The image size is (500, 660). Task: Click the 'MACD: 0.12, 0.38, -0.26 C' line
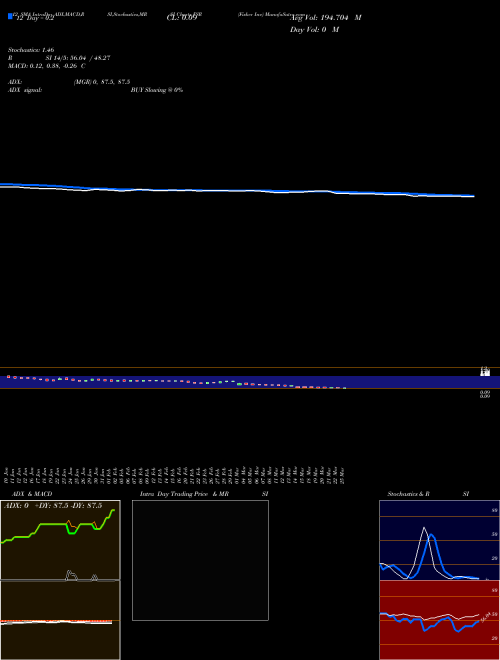[x=47, y=66]
